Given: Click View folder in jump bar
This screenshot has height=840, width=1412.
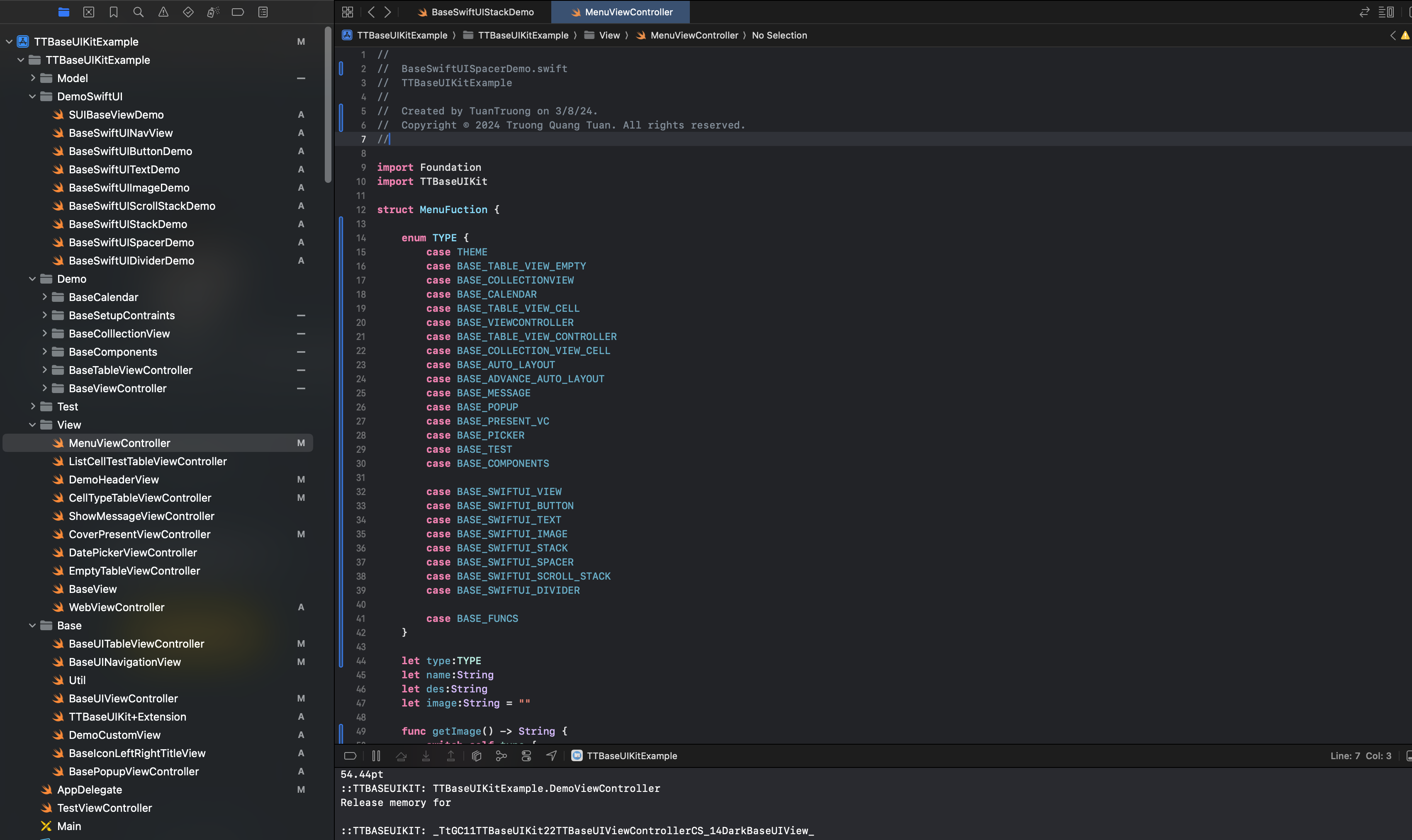Looking at the screenshot, I should point(602,35).
